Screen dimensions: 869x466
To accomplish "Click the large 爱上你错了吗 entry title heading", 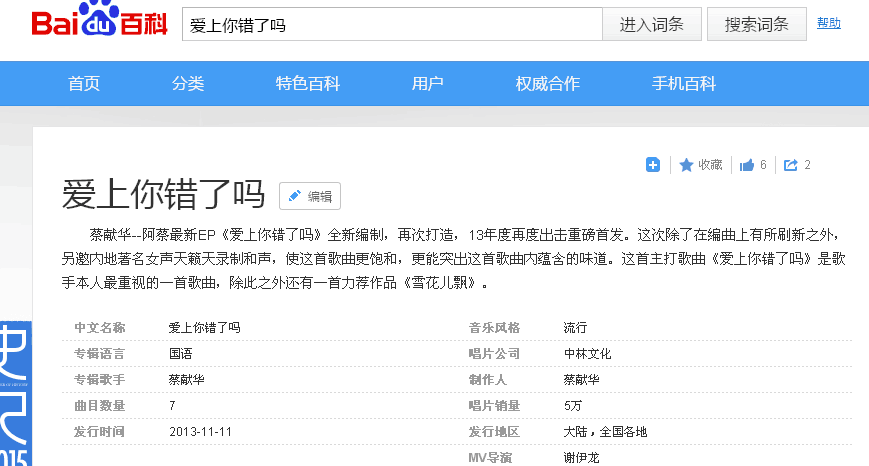I will tap(163, 194).
